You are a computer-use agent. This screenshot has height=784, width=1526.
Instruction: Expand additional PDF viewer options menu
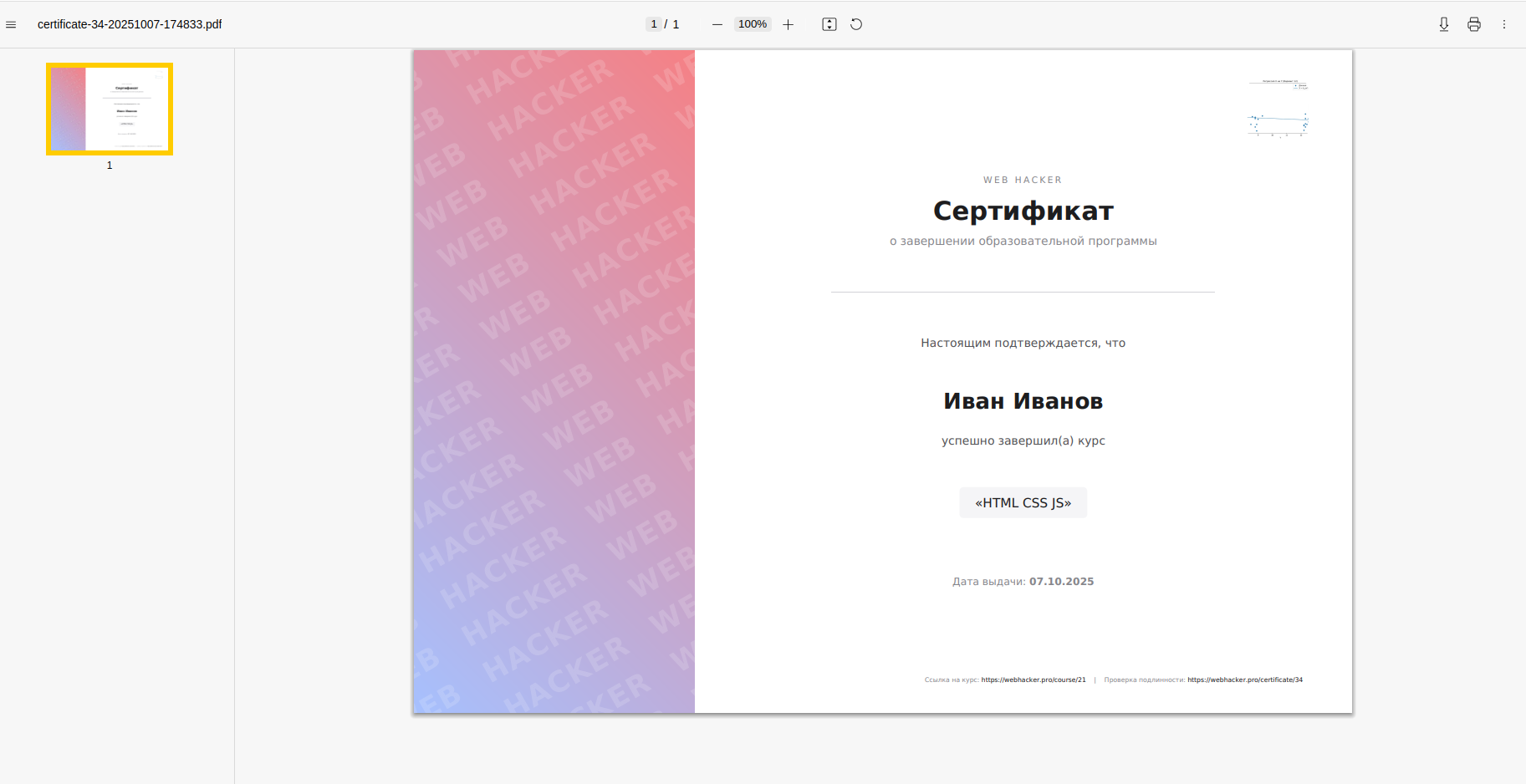click(1504, 24)
